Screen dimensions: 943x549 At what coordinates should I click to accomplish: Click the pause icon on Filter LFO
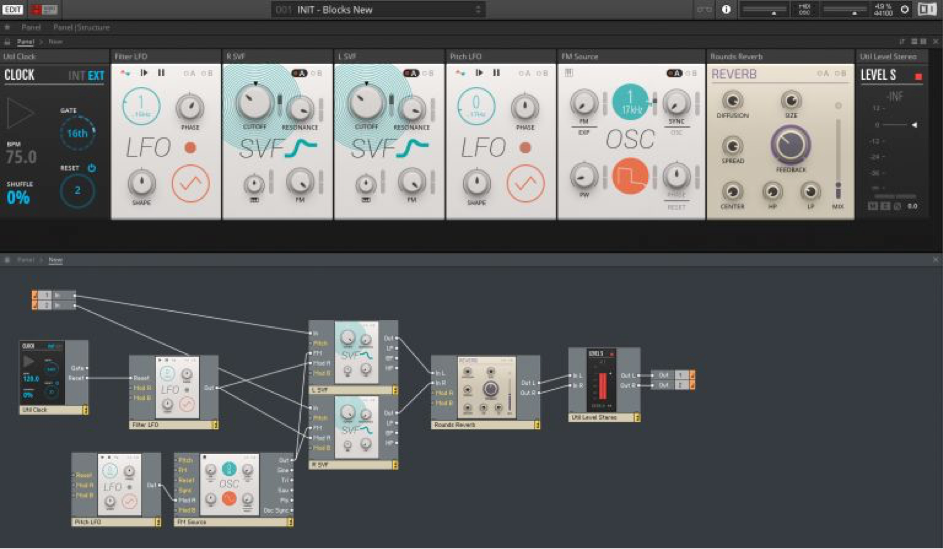161,73
